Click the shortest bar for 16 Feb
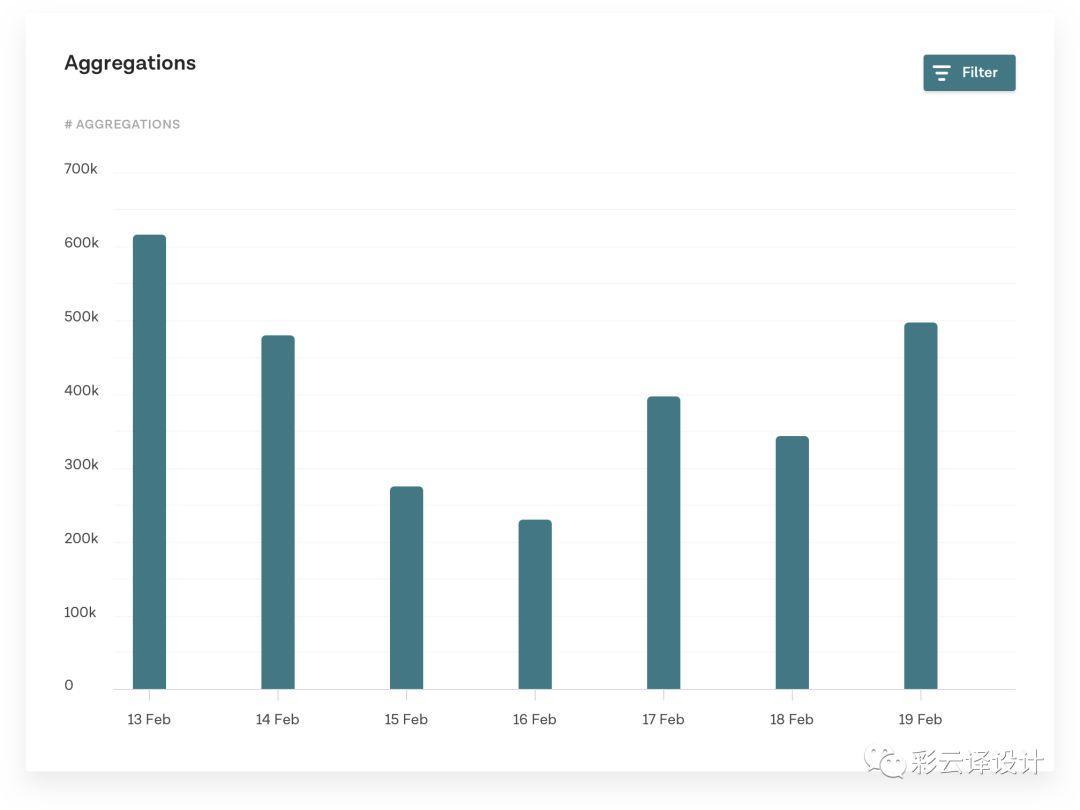This screenshot has width=1080, height=810. click(x=535, y=604)
